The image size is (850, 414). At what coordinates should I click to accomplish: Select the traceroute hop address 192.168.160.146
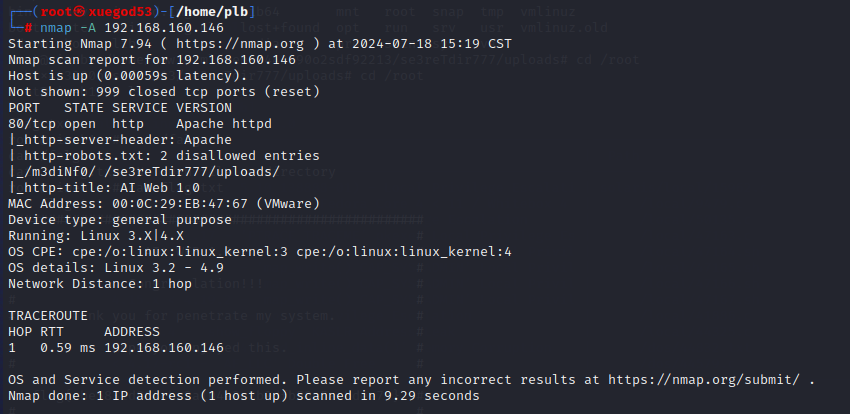point(164,348)
